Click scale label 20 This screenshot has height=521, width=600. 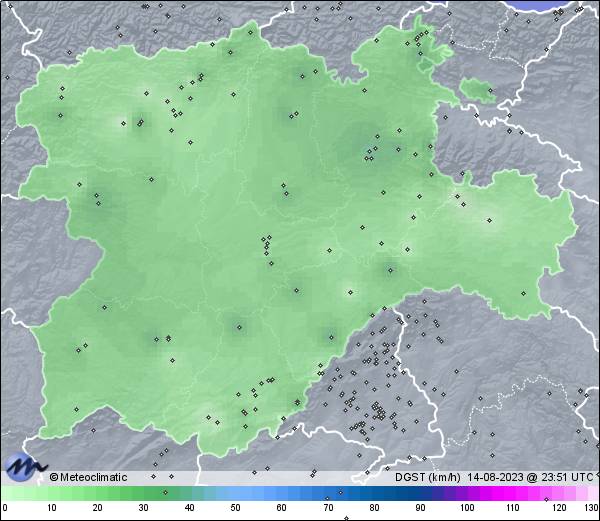tap(98, 508)
